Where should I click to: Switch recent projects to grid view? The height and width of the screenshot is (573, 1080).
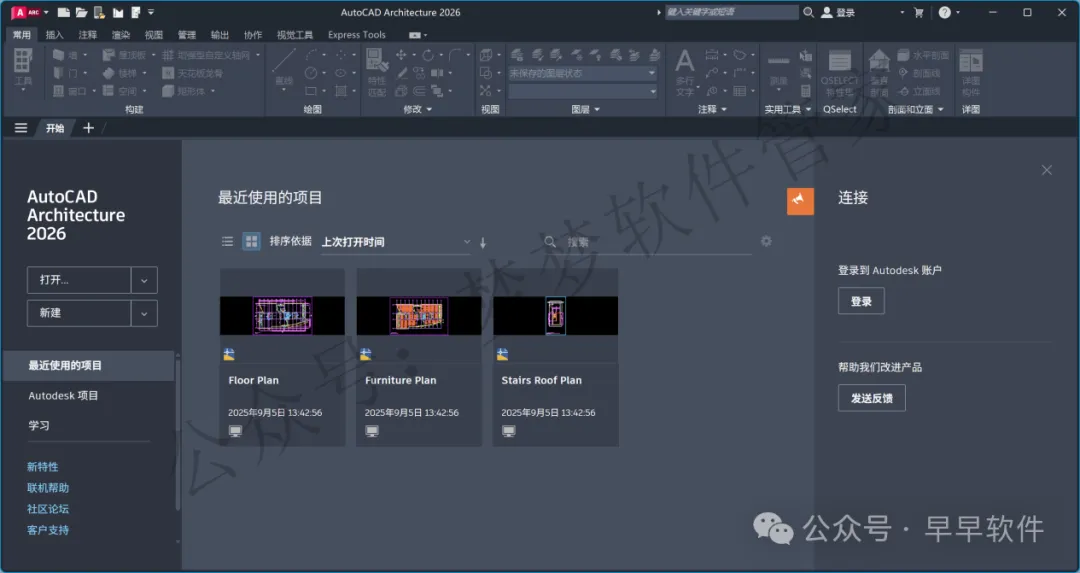coord(251,241)
